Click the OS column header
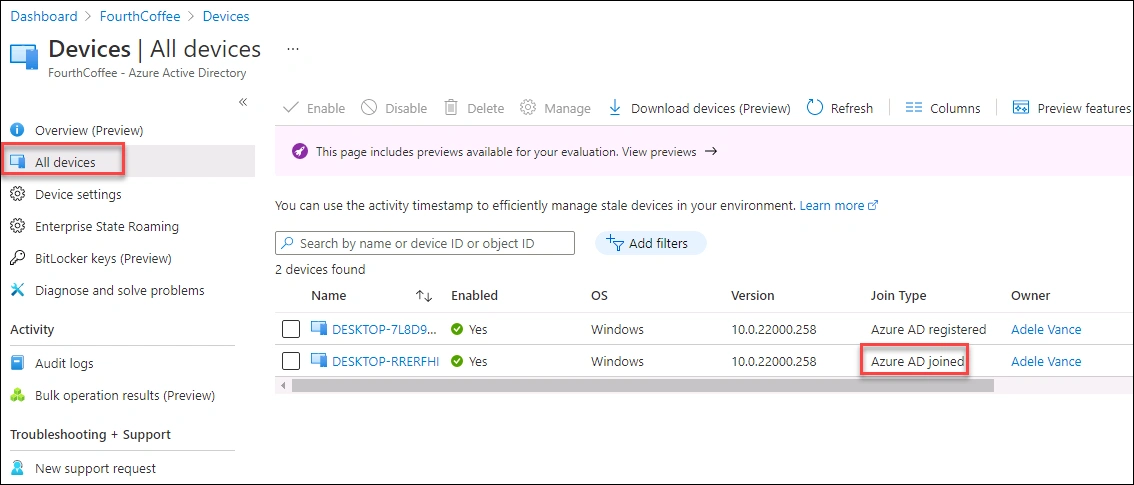The height and width of the screenshot is (485, 1134). point(600,296)
